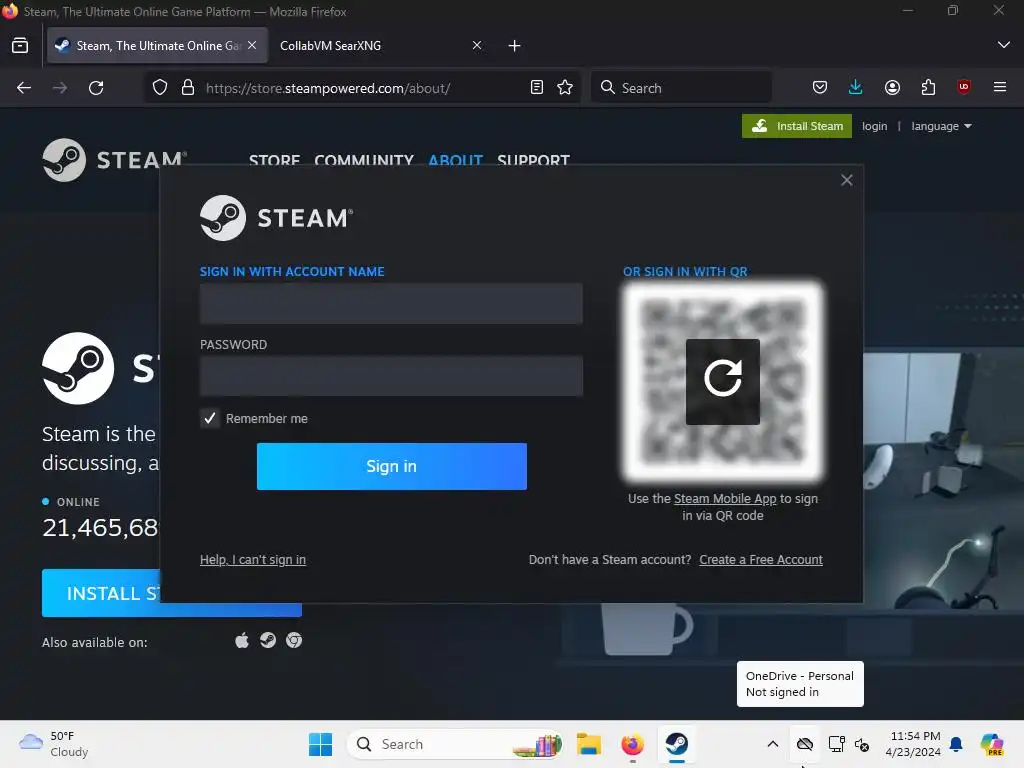Open the network and volume tray icons

click(x=848, y=744)
